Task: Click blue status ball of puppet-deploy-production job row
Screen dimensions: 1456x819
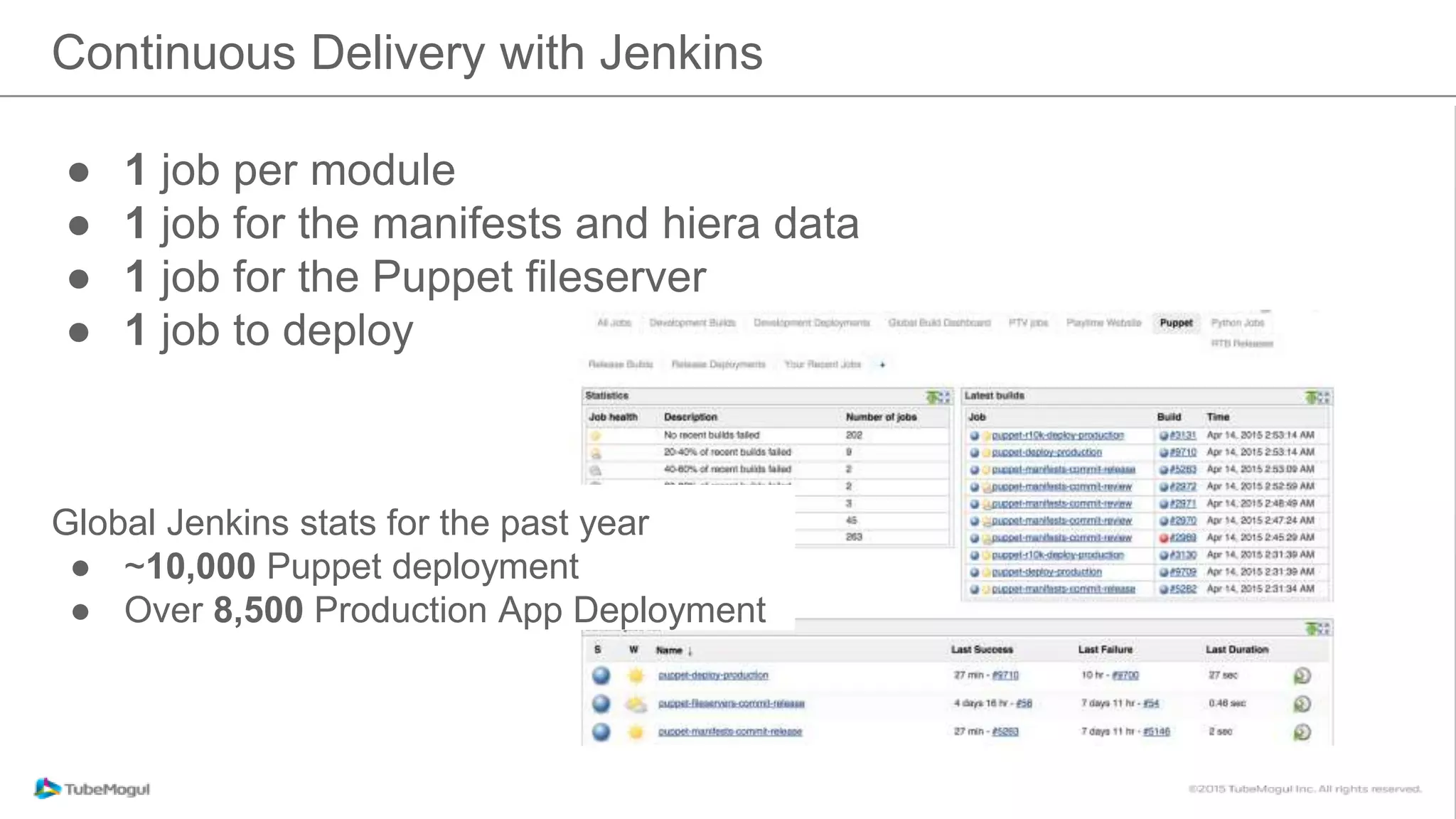Action: click(x=601, y=675)
